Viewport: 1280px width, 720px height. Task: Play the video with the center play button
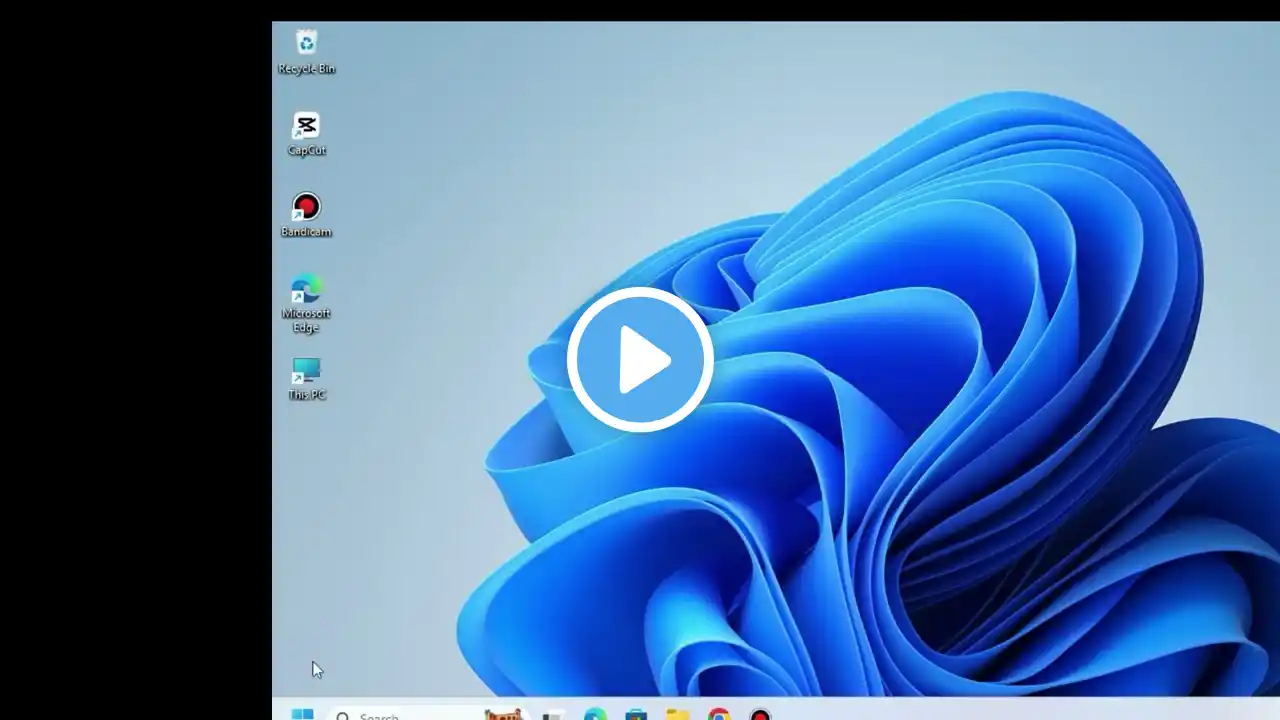pyautogui.click(x=640, y=360)
